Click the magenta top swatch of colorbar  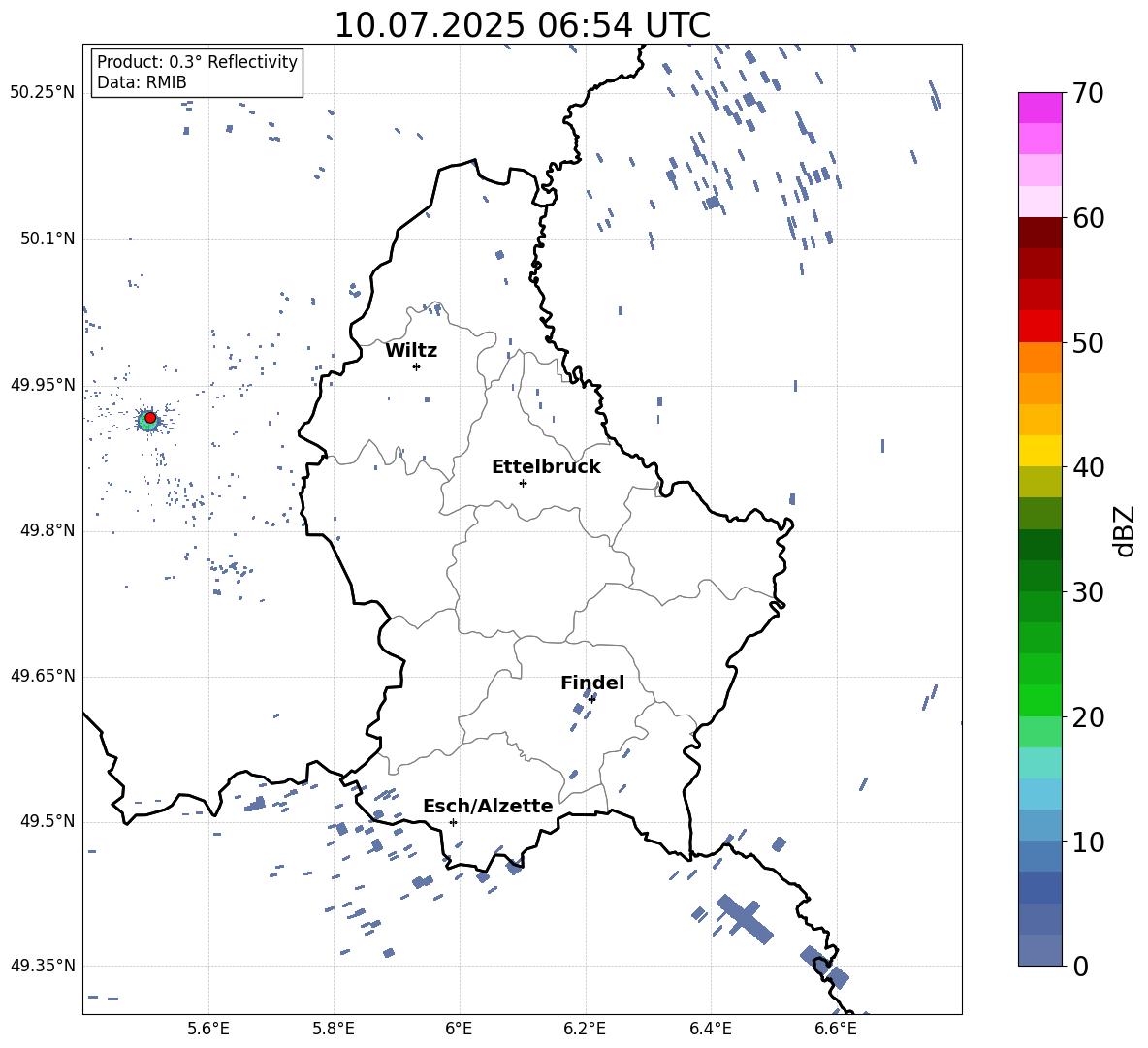(1039, 108)
